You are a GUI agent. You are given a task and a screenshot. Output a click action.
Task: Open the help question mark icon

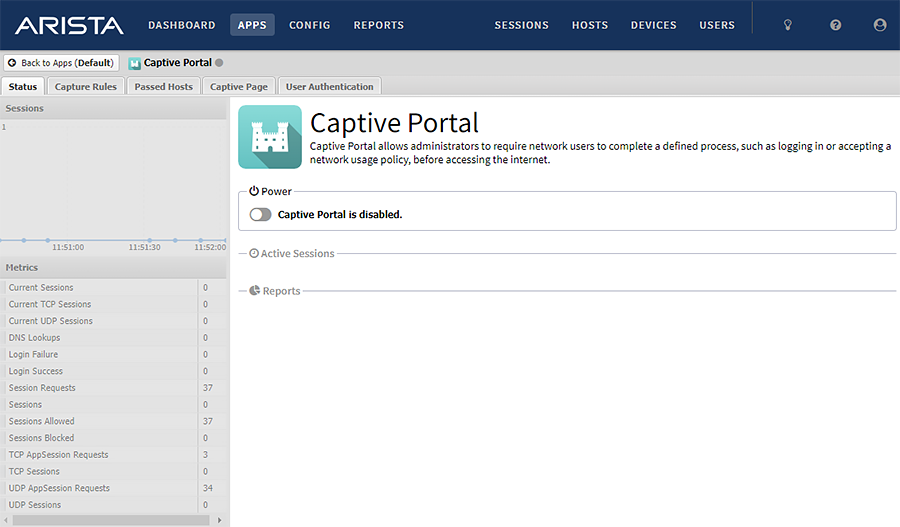(835, 25)
